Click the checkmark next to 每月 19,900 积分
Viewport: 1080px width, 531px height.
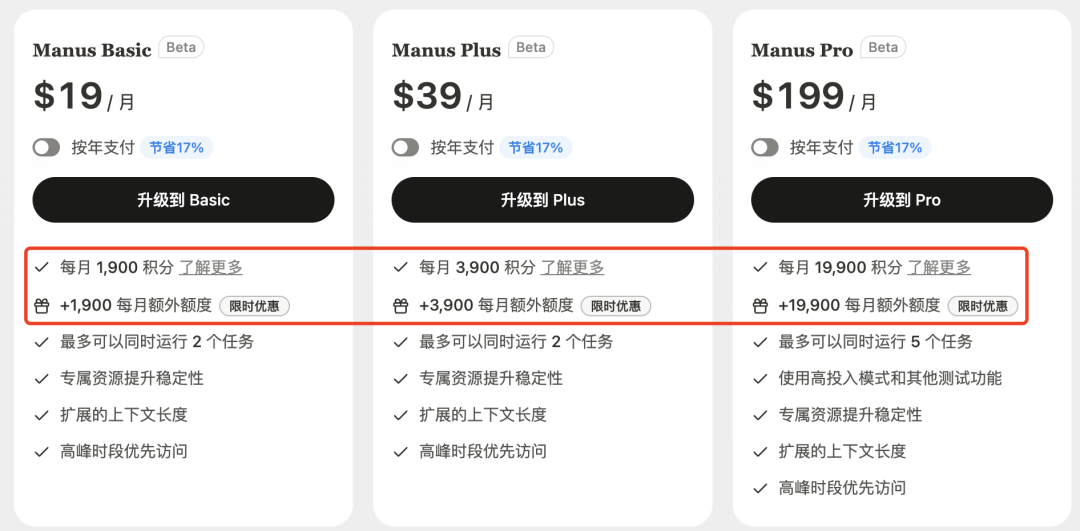(x=760, y=267)
